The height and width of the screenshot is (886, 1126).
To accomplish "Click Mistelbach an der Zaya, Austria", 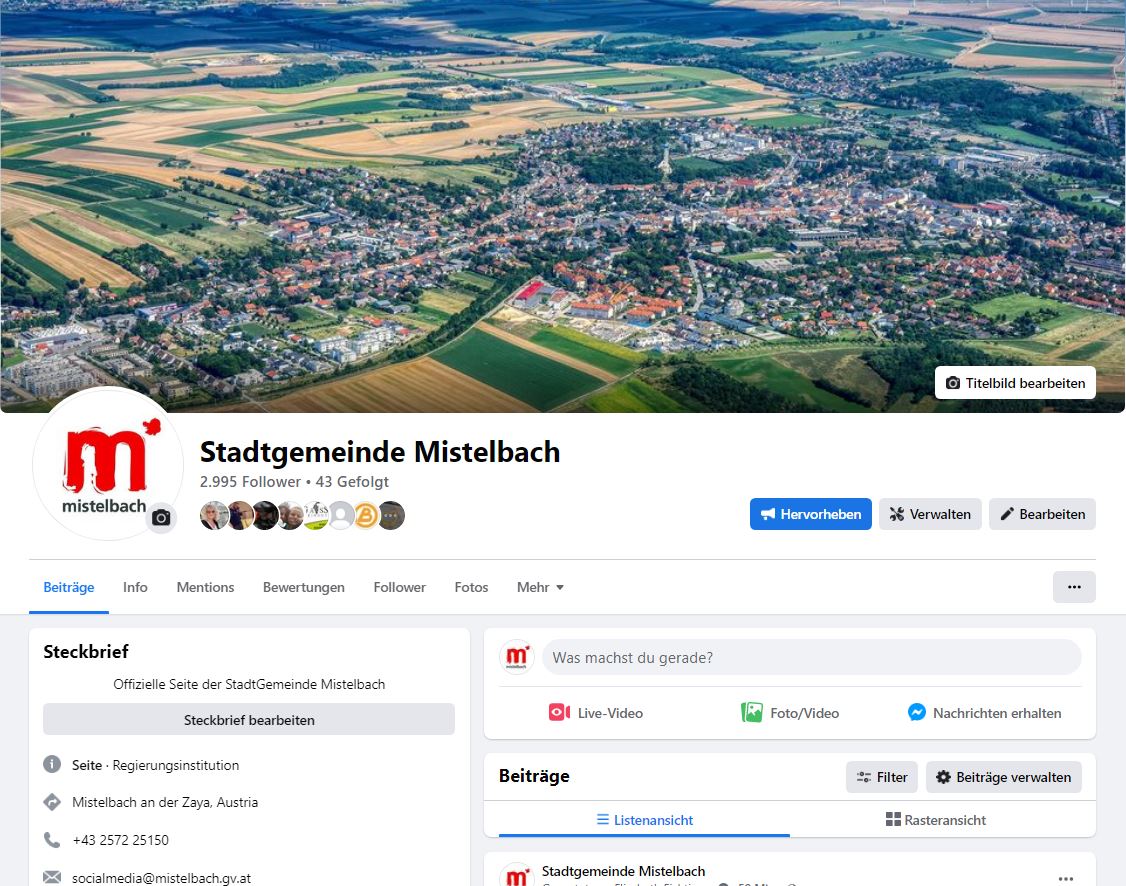I will tap(165, 802).
